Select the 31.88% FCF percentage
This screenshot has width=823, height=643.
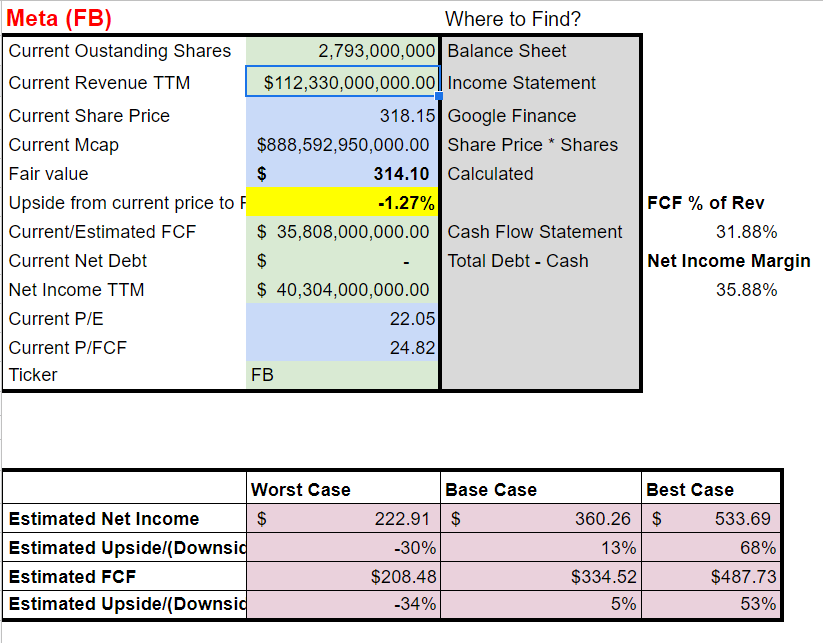coord(746,231)
